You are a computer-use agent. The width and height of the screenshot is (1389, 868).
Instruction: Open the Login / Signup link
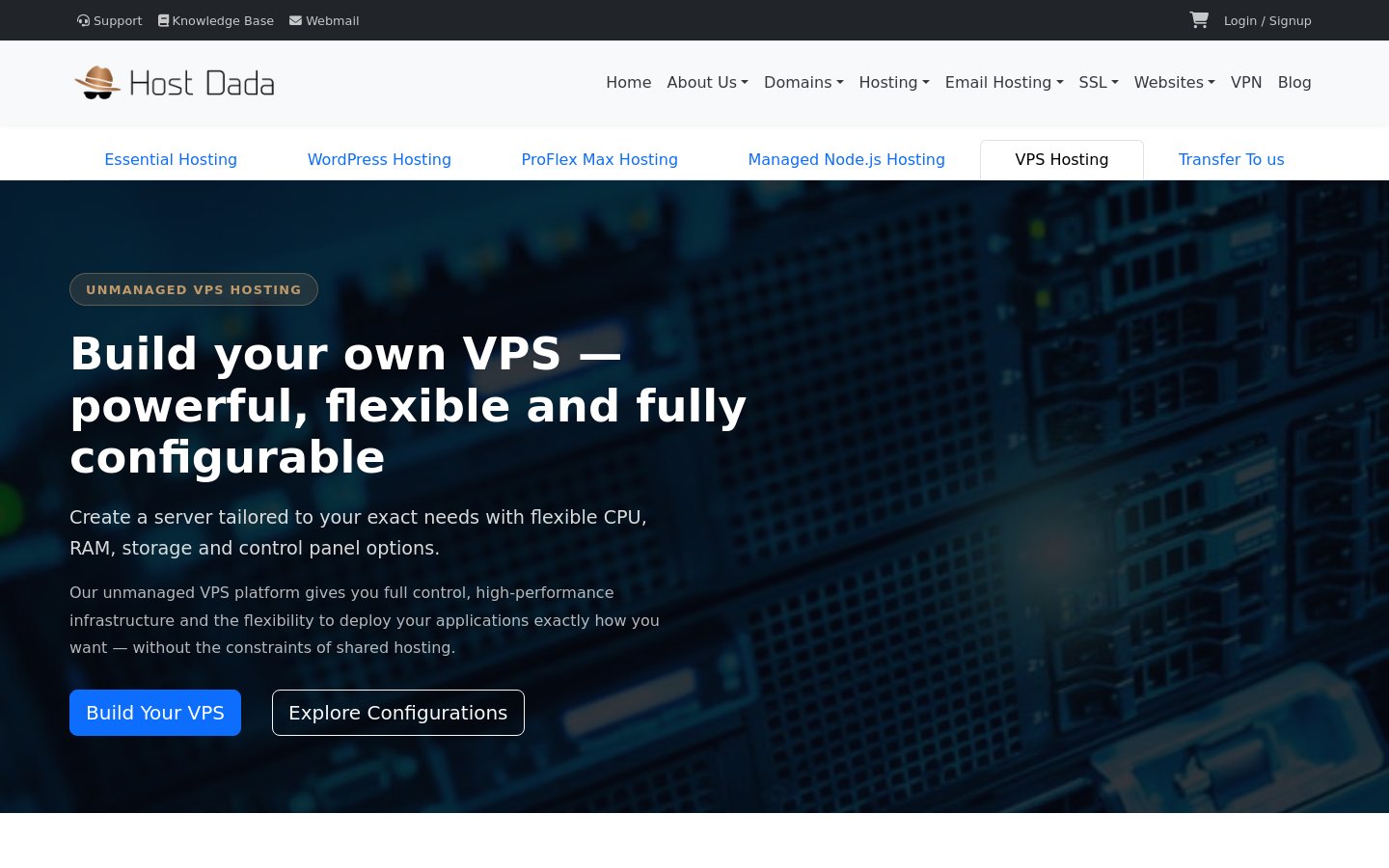click(x=1267, y=20)
